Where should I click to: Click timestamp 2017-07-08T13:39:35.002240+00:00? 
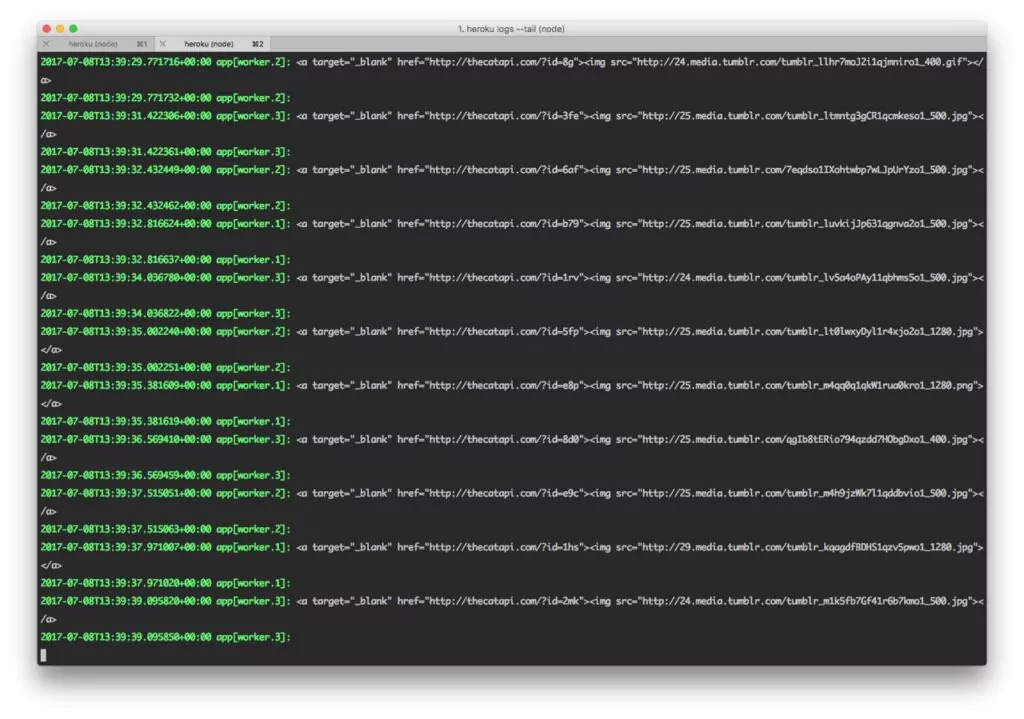click(126, 331)
